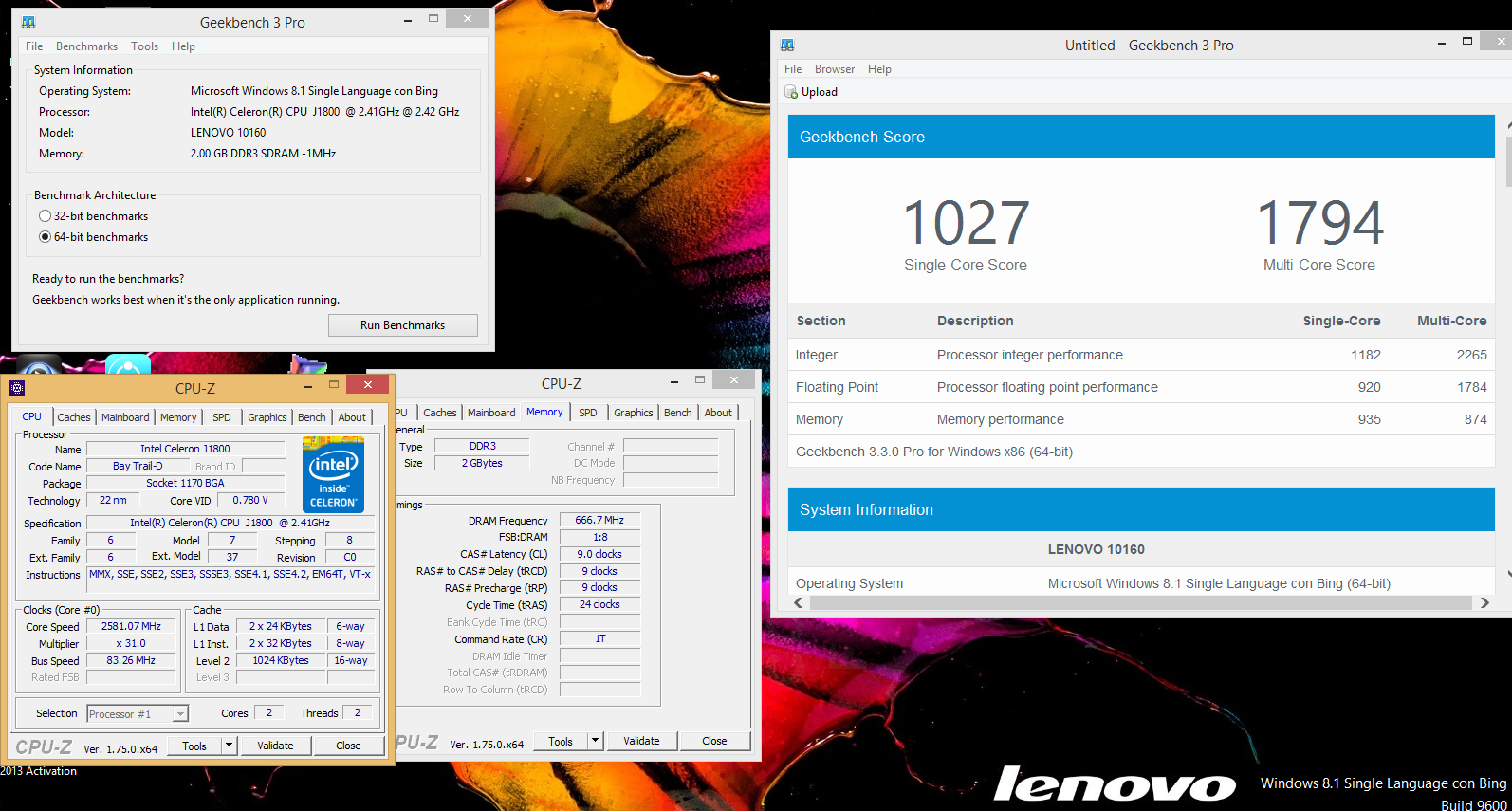Expand Tools dropdown arrow in front CPU-Z
This screenshot has height=811, width=1512.
pos(229,746)
